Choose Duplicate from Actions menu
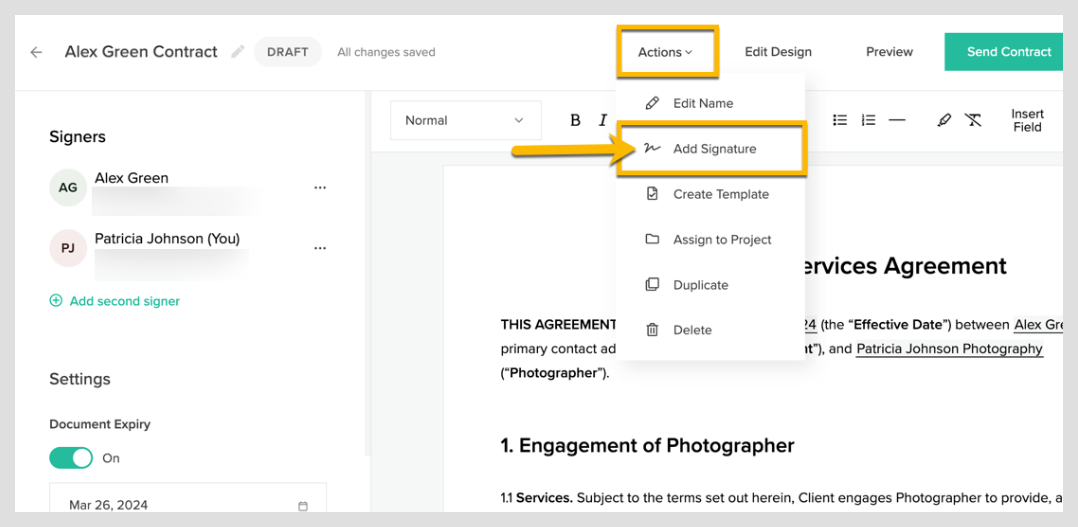Image resolution: width=1078 pixels, height=527 pixels. 710,285
